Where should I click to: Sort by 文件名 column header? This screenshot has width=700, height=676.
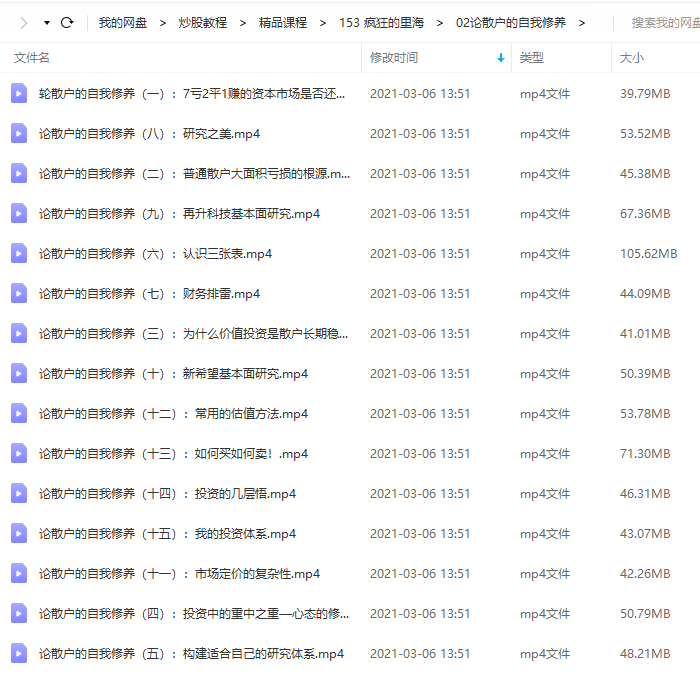point(31,58)
